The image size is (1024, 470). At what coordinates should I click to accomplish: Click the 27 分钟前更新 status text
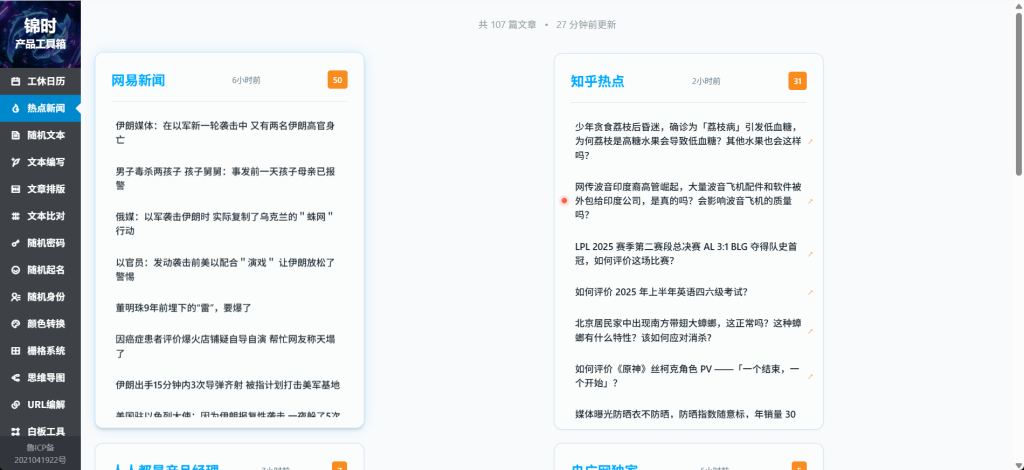pyautogui.click(x=586, y=25)
